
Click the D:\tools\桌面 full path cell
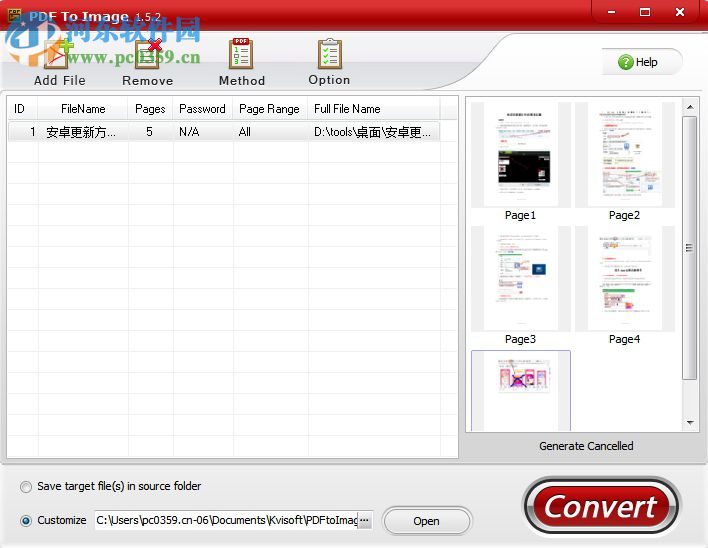[373, 132]
